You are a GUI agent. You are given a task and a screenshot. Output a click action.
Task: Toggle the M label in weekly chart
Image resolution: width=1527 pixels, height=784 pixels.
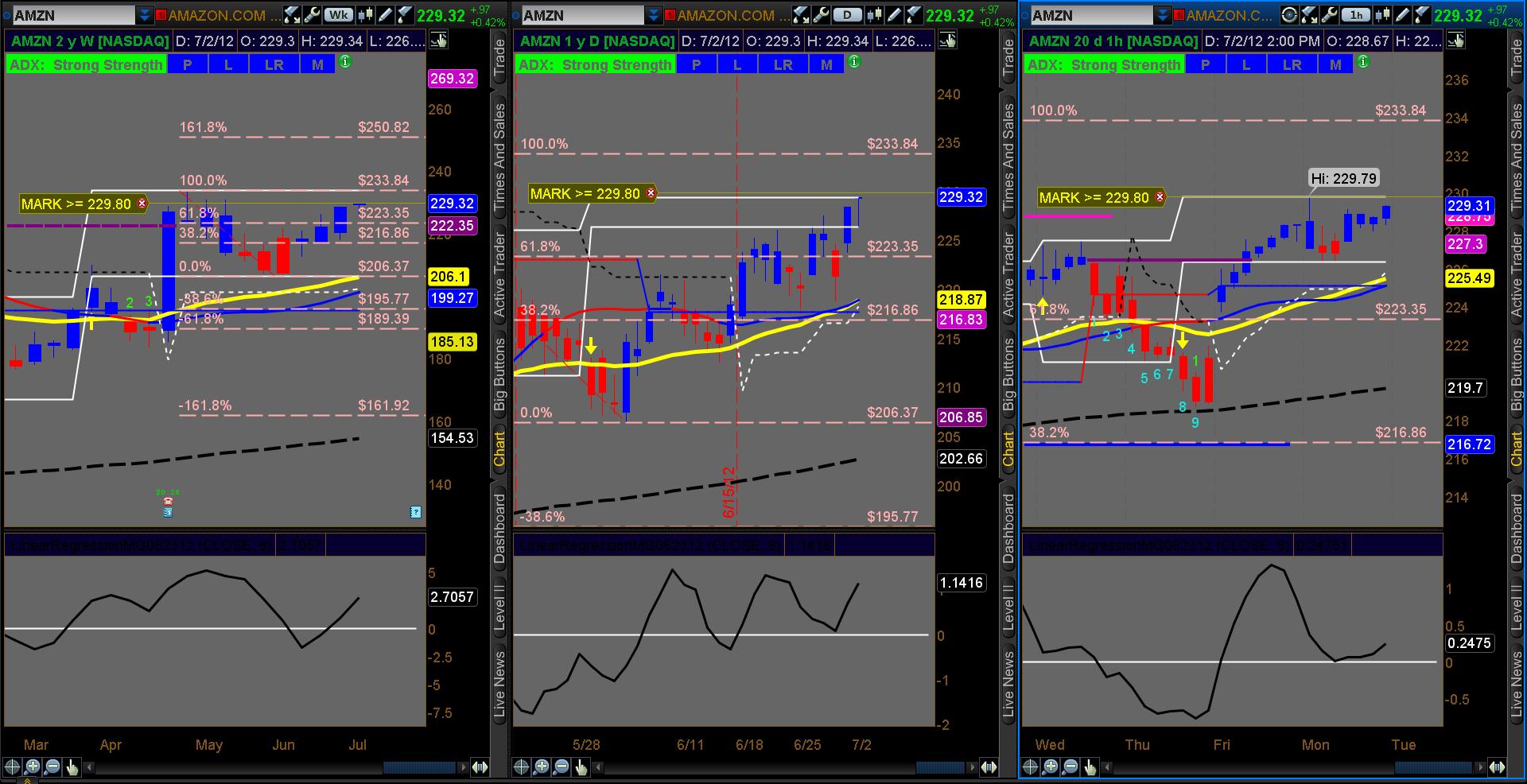point(318,64)
